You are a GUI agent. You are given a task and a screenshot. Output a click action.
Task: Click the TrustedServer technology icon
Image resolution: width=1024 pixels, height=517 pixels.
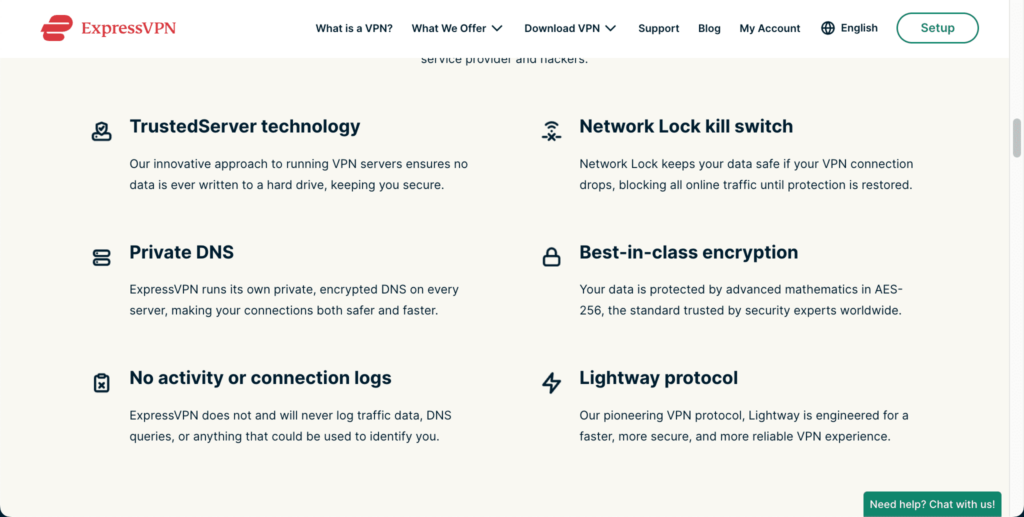101,131
